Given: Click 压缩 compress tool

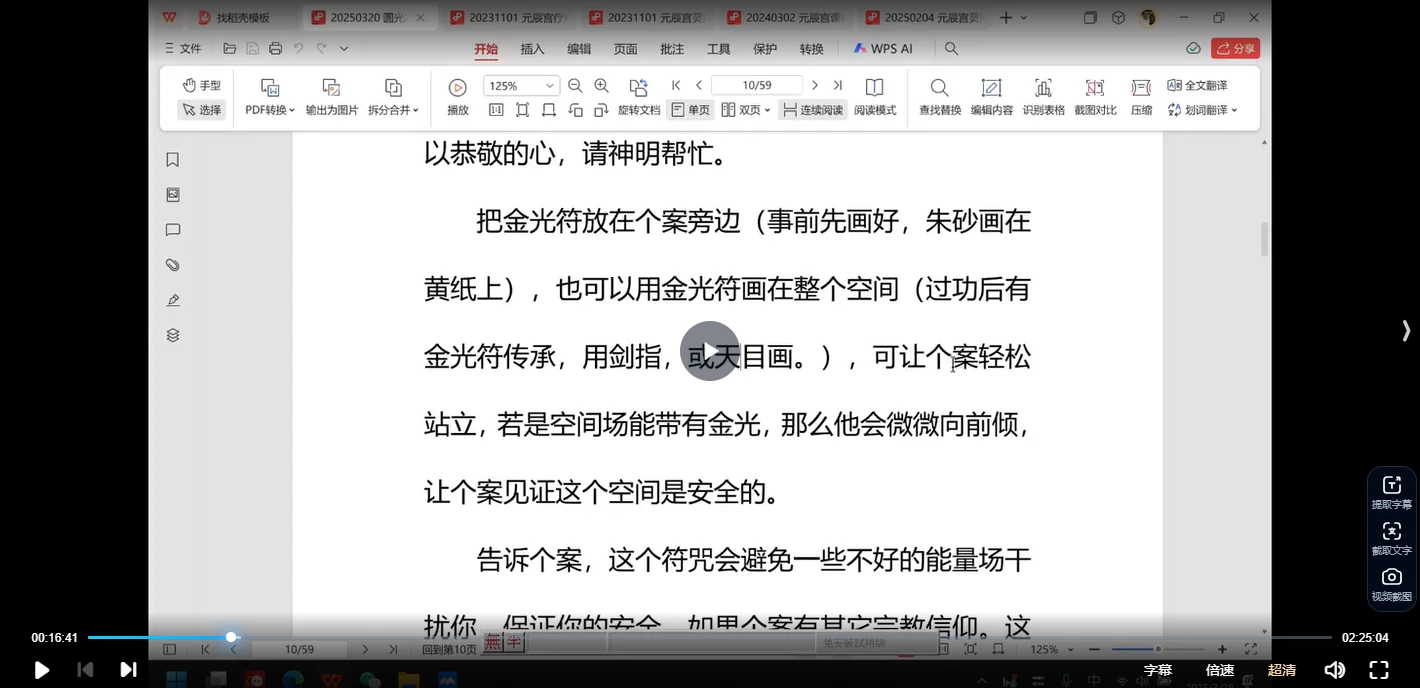Looking at the screenshot, I should (x=1141, y=98).
